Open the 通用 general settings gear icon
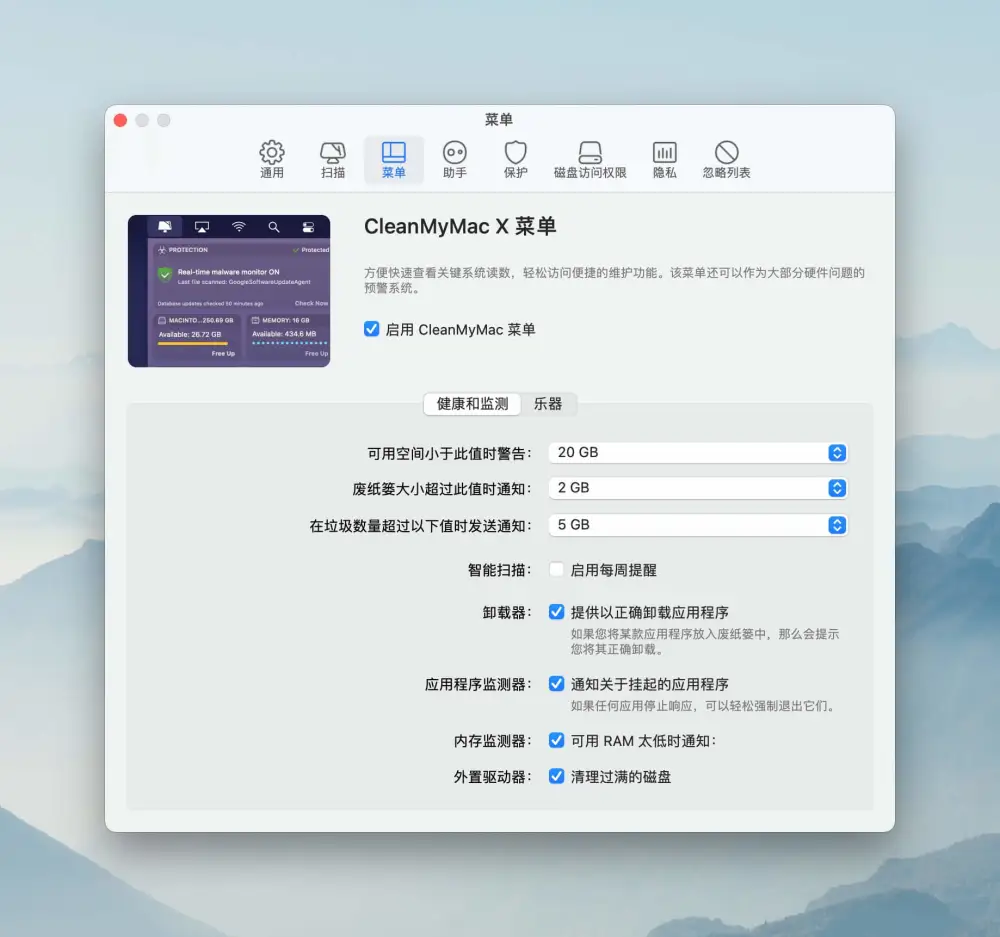 click(272, 153)
